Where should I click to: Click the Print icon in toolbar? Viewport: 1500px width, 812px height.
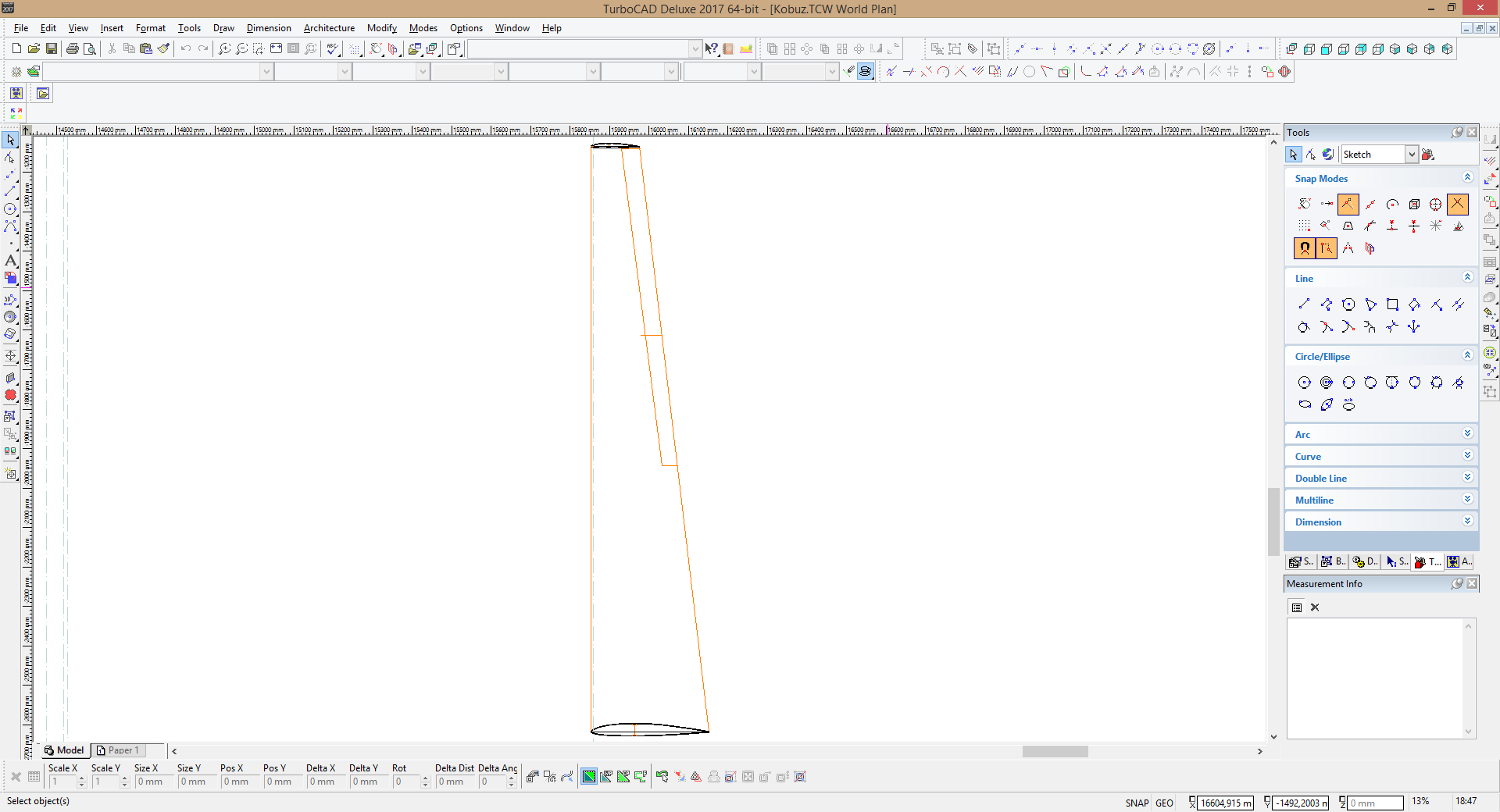pos(73,48)
